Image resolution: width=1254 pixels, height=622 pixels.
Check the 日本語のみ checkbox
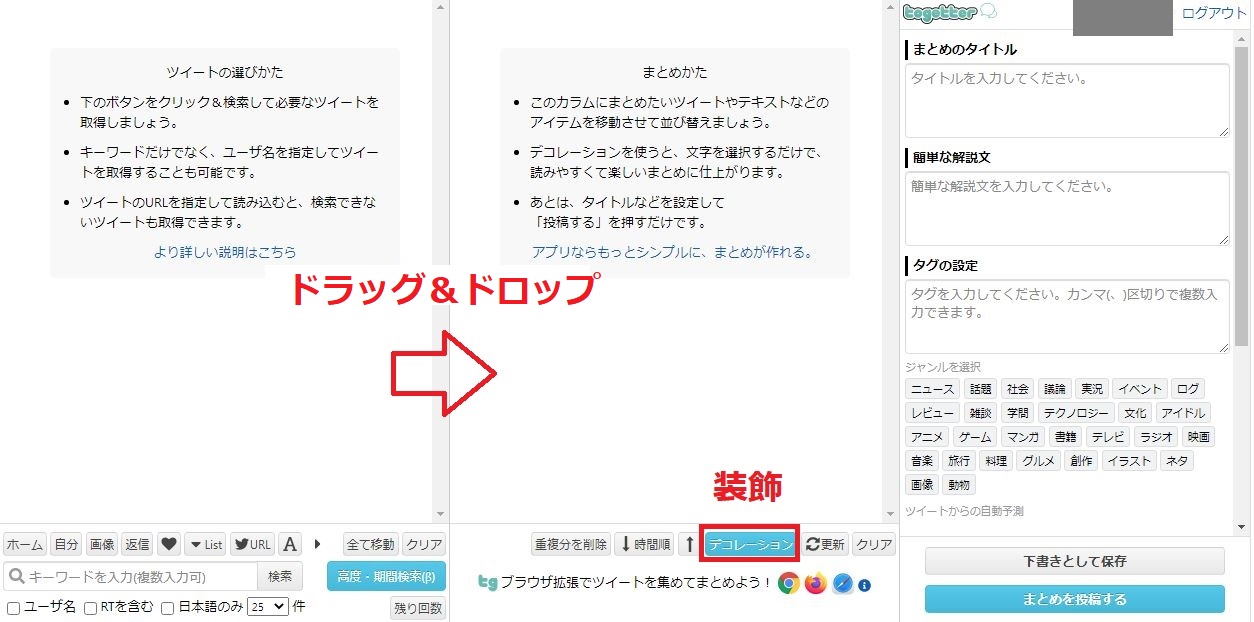(168, 608)
